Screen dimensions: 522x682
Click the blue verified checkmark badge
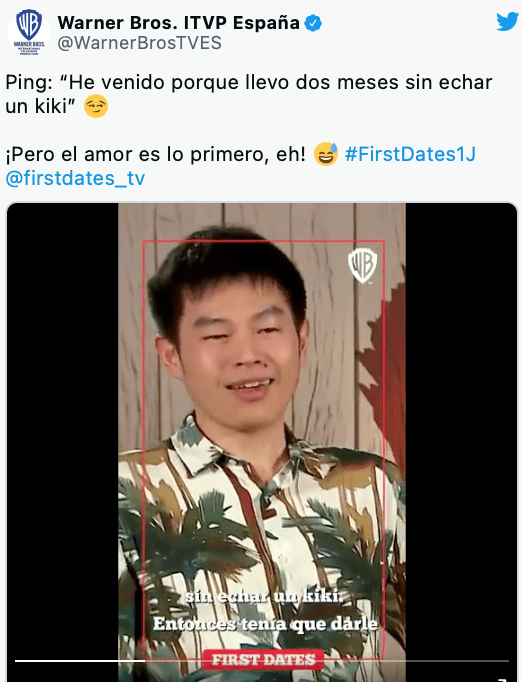313,23
